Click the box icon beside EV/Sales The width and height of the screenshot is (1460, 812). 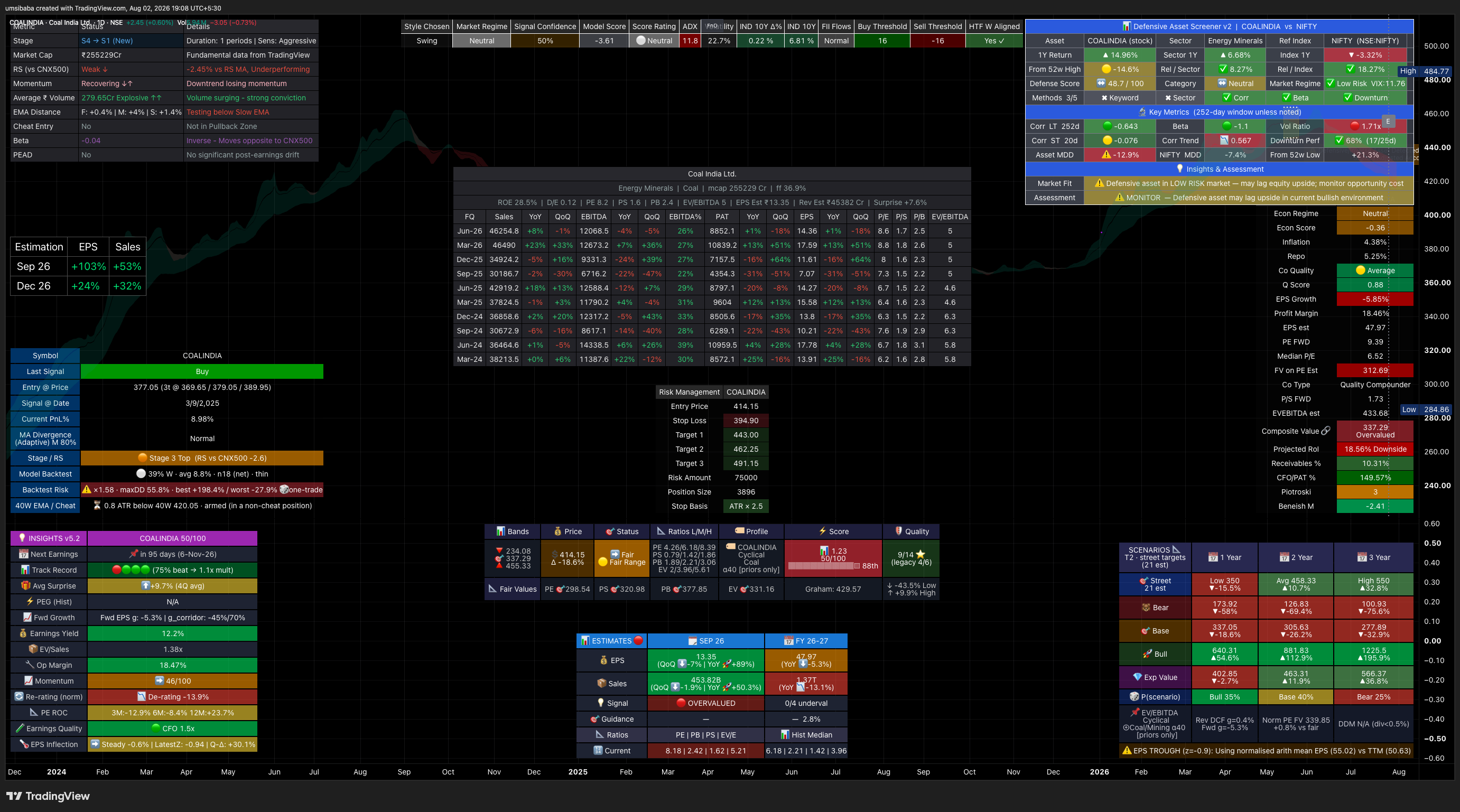(33, 649)
